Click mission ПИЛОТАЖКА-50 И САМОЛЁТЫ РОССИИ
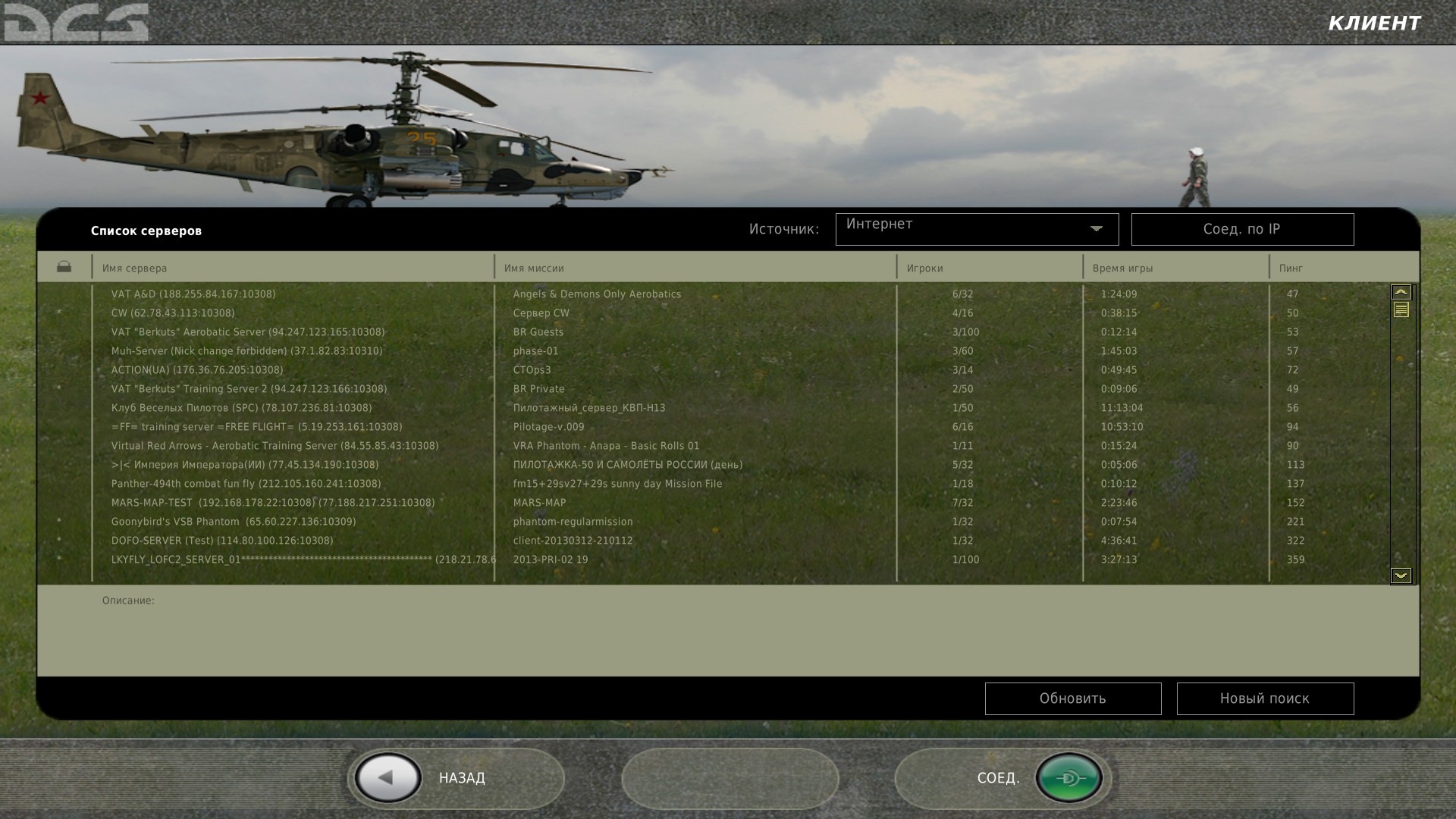 pyautogui.click(x=628, y=465)
